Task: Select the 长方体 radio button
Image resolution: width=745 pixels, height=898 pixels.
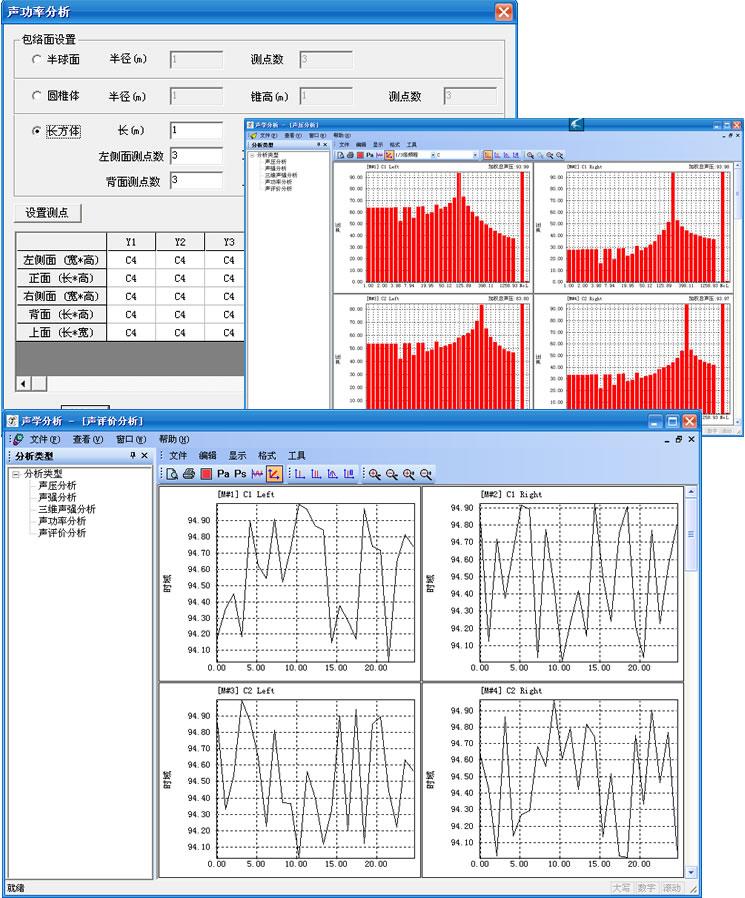Action: coord(37,131)
